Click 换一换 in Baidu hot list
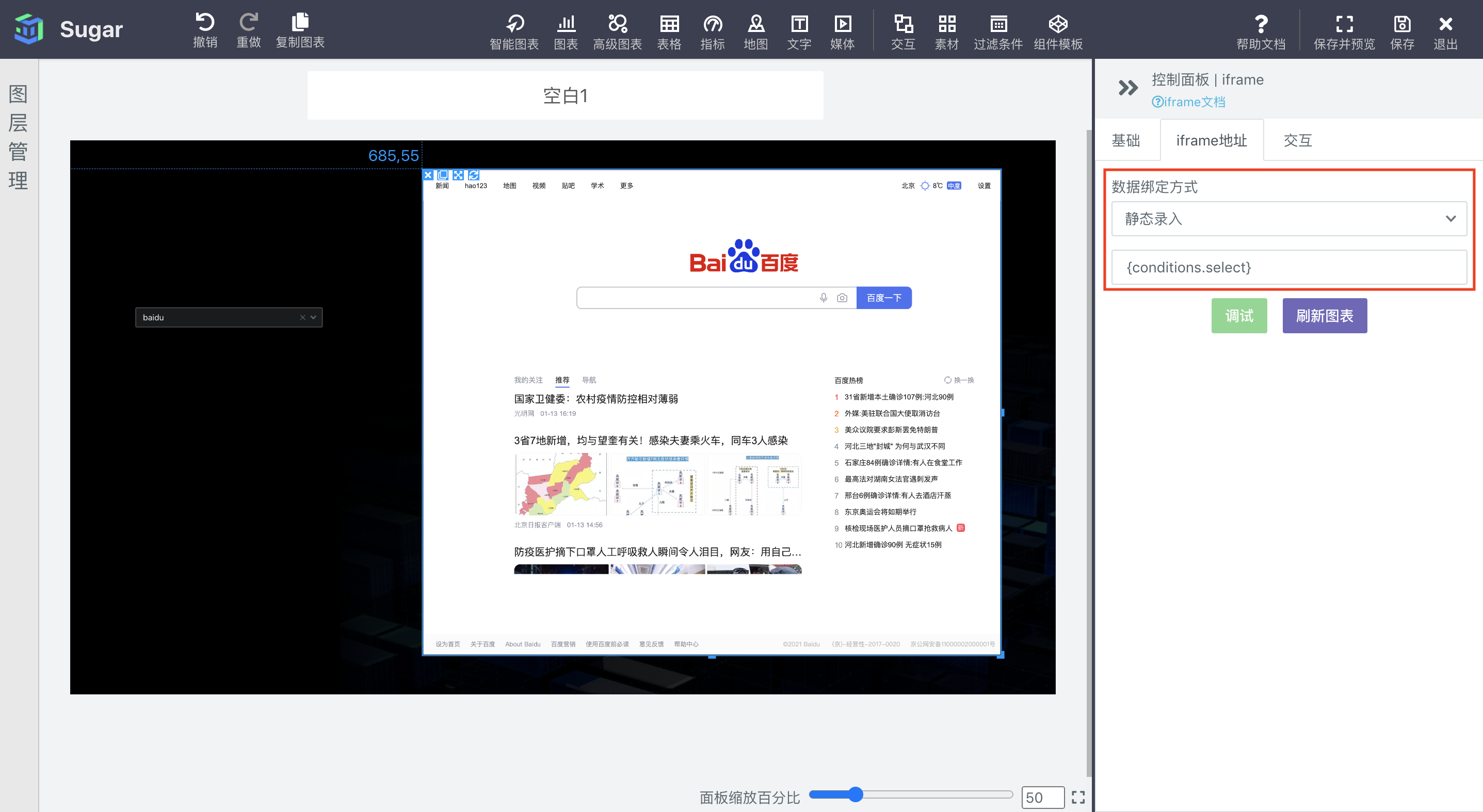1483x812 pixels. pyautogui.click(x=959, y=380)
